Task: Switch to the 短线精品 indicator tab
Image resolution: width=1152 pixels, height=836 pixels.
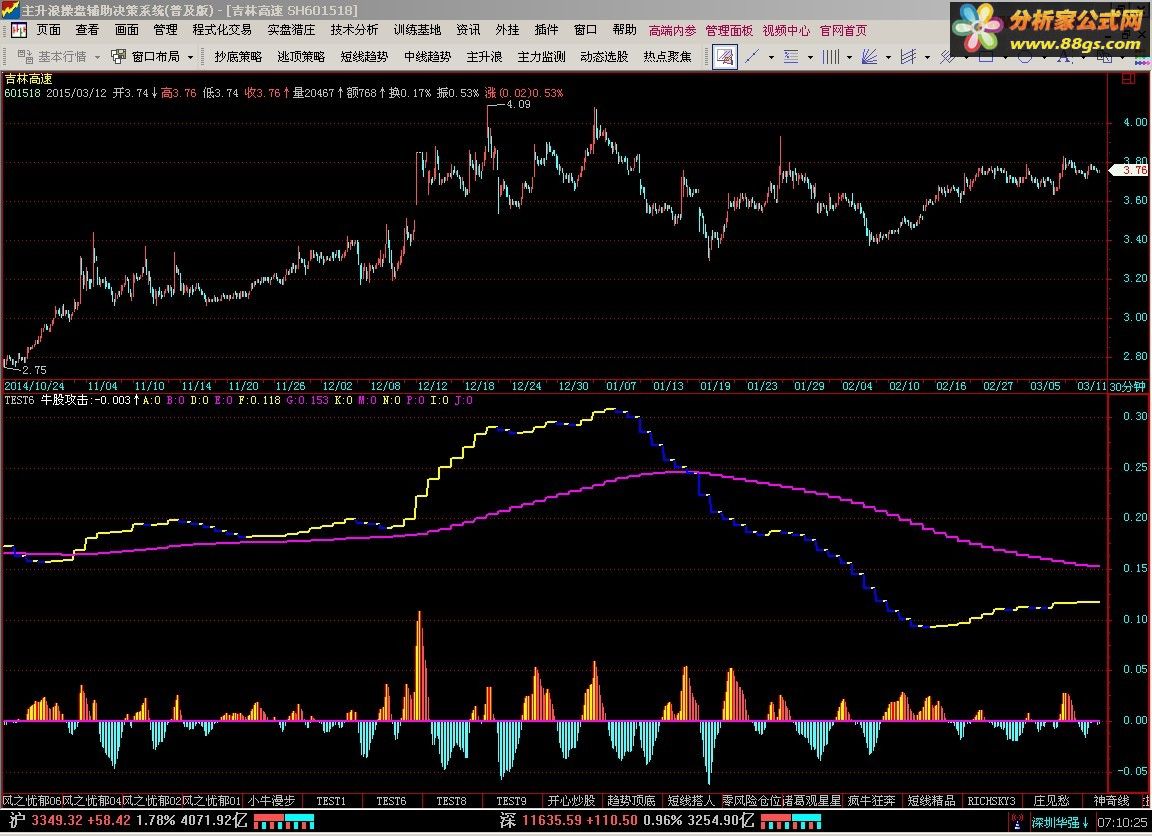Action: tap(931, 801)
